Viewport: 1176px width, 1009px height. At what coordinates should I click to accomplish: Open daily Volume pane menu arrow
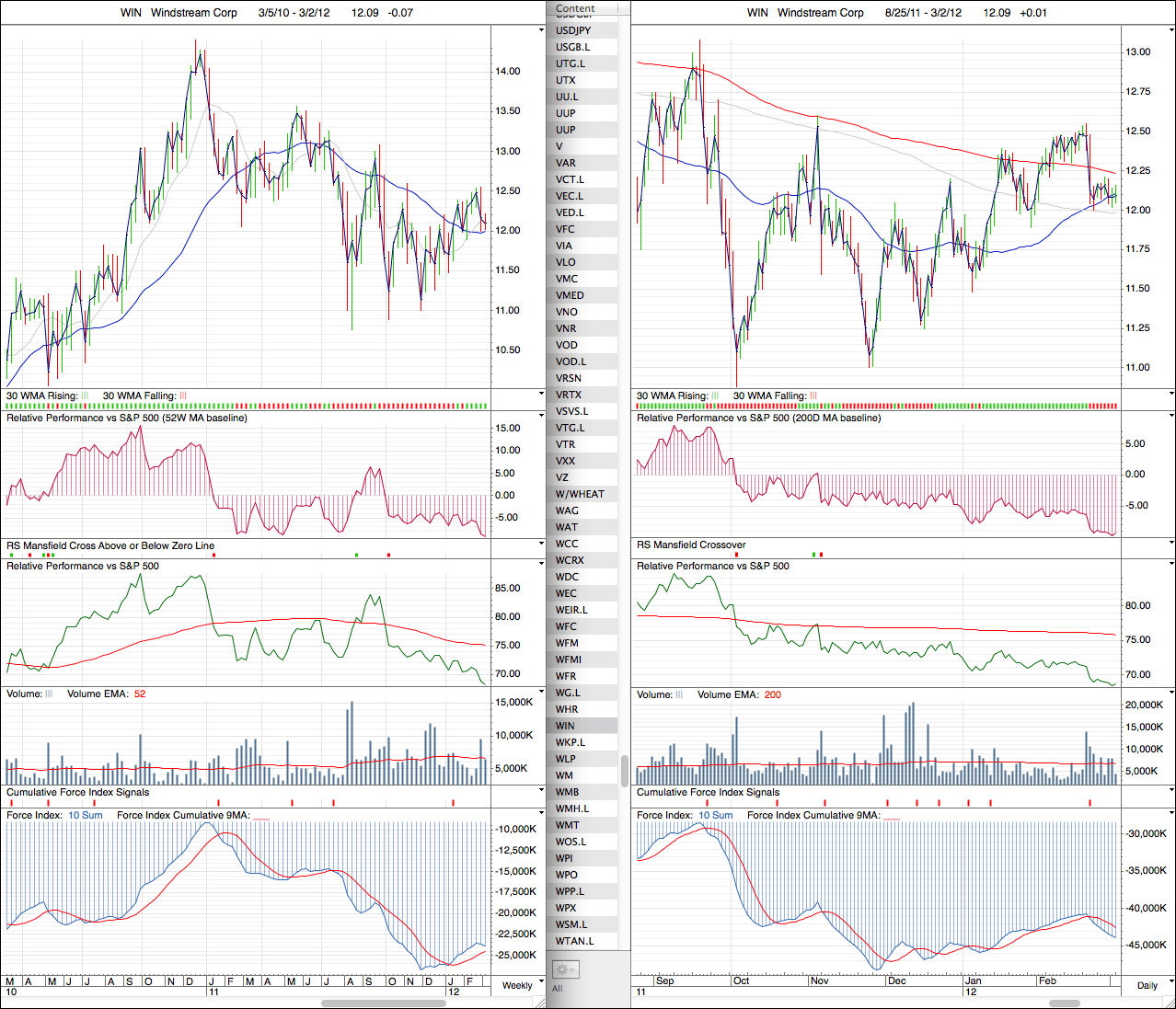pos(1170,694)
